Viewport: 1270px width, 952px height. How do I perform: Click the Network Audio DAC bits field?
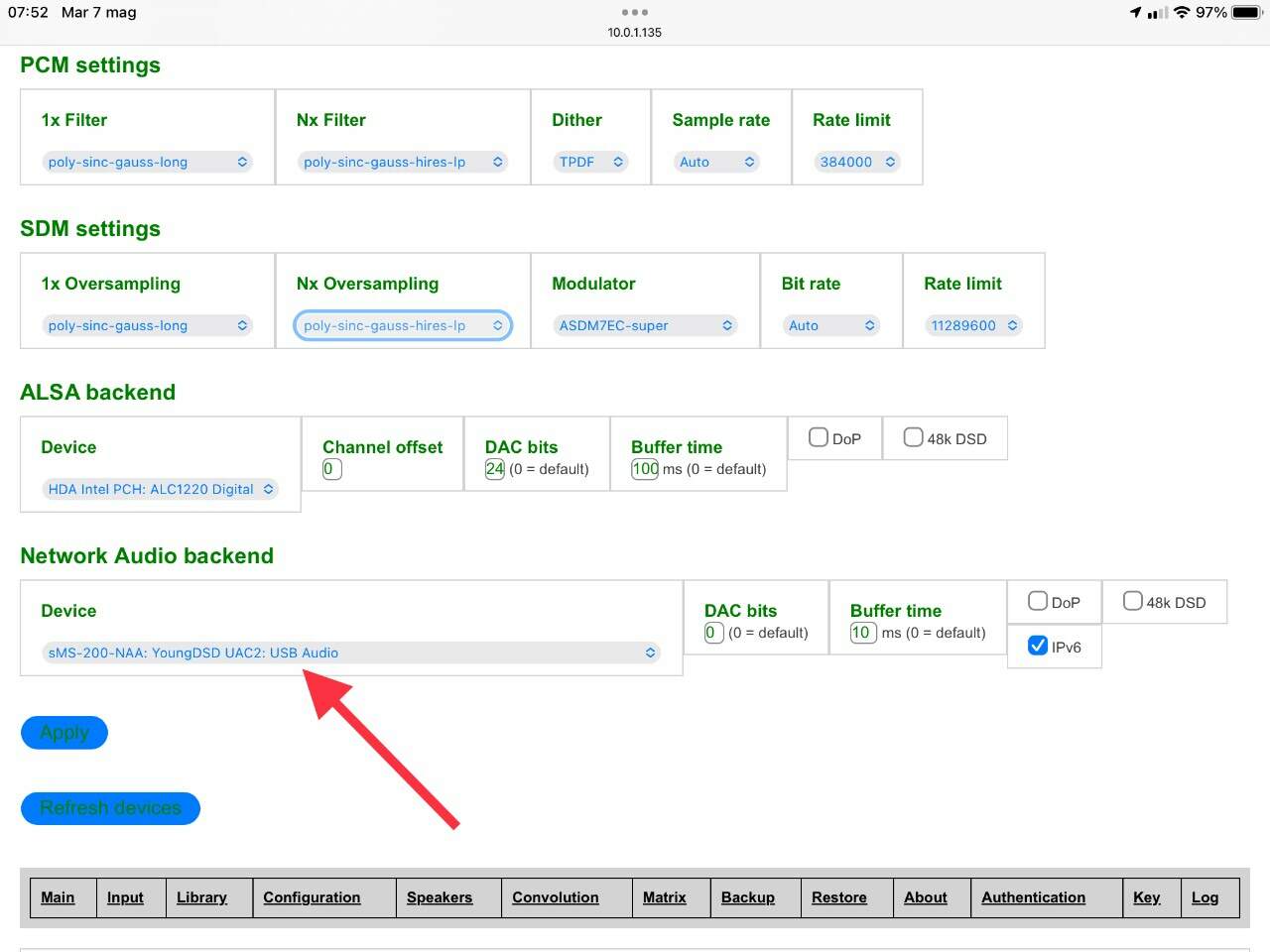point(714,633)
